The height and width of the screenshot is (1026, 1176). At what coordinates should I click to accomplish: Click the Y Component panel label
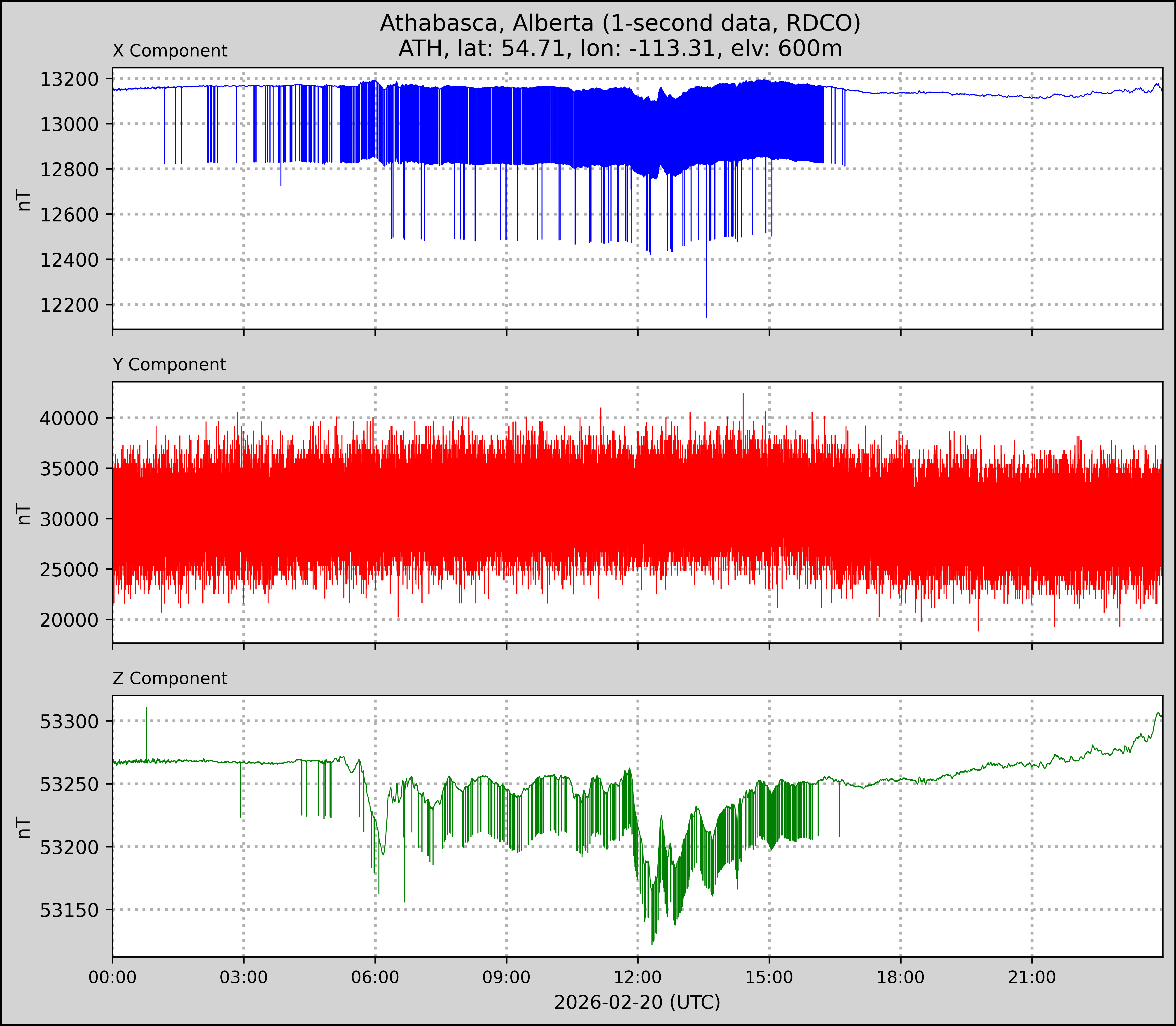(x=169, y=365)
